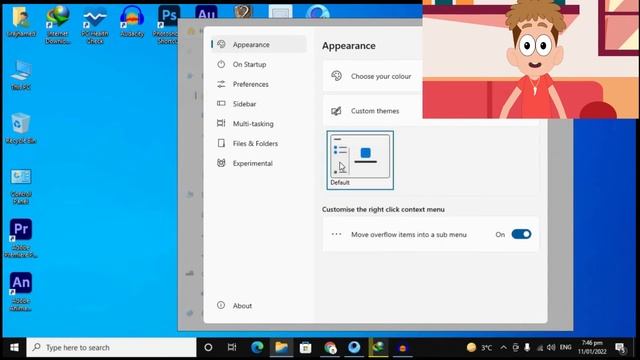Open the About page
This screenshot has height=360, width=640.
259,305
